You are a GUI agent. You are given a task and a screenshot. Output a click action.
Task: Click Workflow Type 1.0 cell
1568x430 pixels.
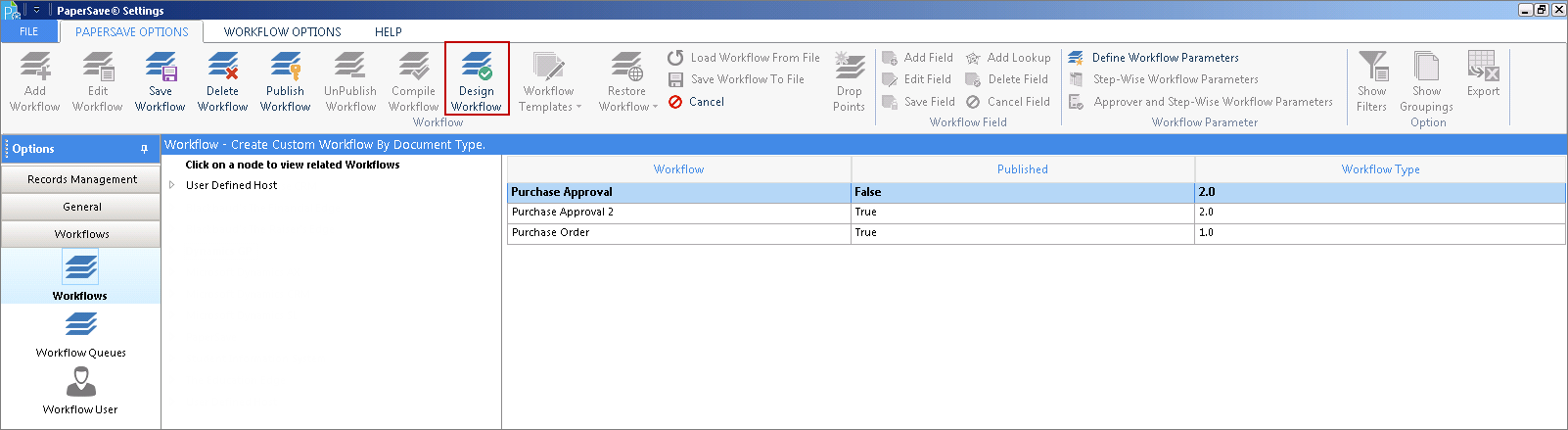point(1380,233)
